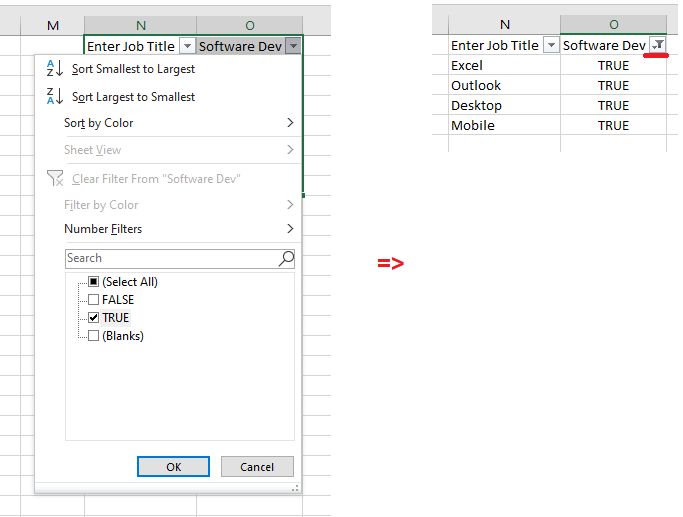683x517 pixels.
Task: Expand the Sort by Color submenu arrow
Action: tap(290, 123)
